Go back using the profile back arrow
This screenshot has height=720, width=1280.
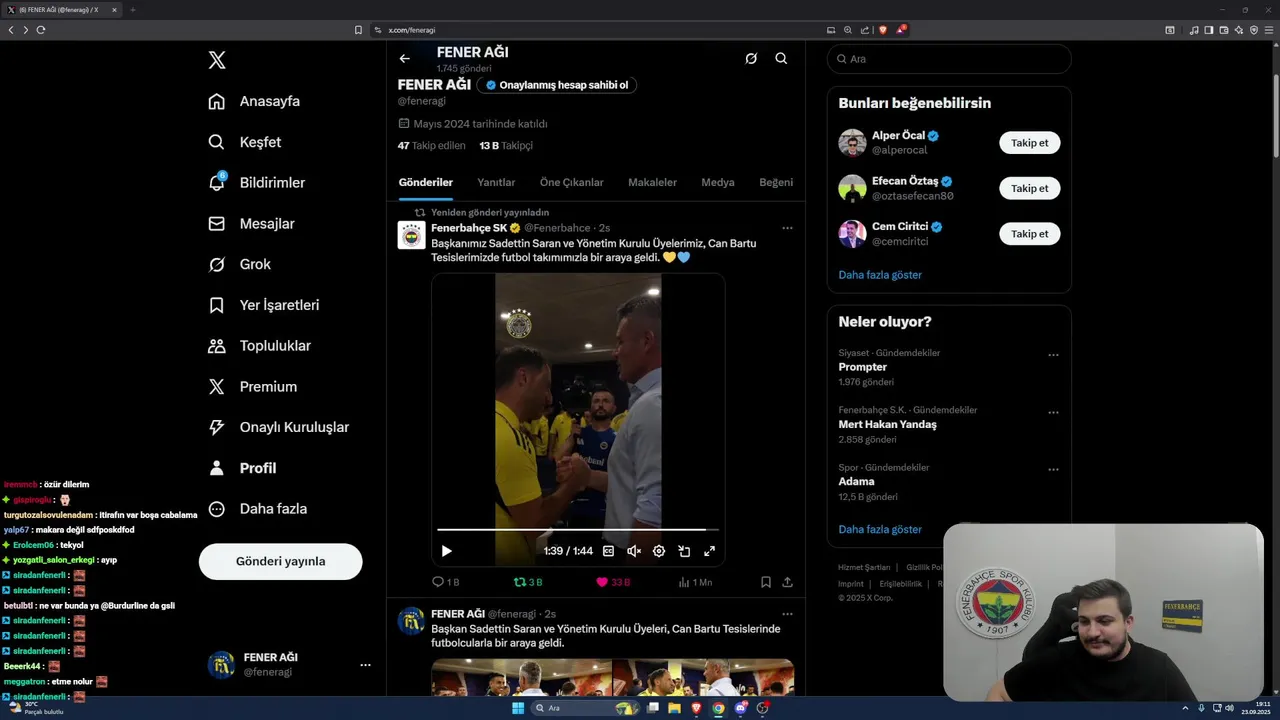(x=404, y=59)
